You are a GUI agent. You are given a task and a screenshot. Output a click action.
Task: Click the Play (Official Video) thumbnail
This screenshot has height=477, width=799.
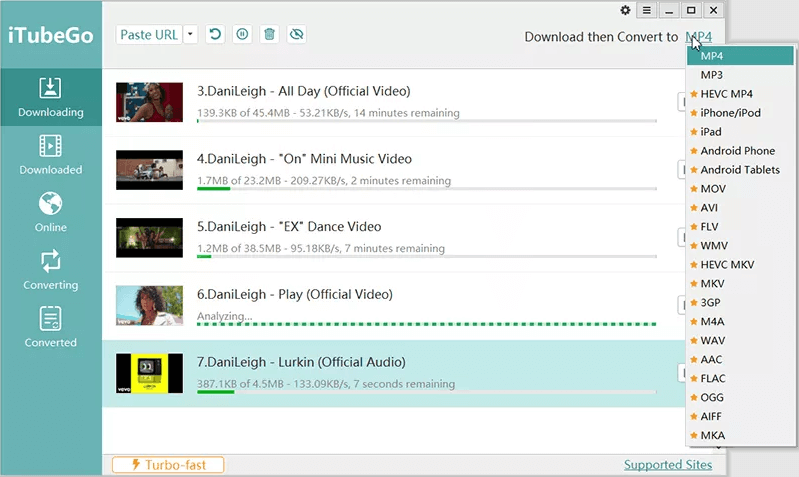(x=149, y=305)
